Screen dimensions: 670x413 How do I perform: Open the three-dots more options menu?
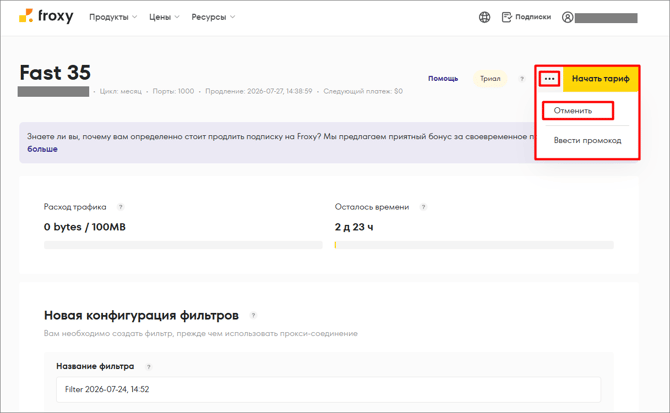549,79
